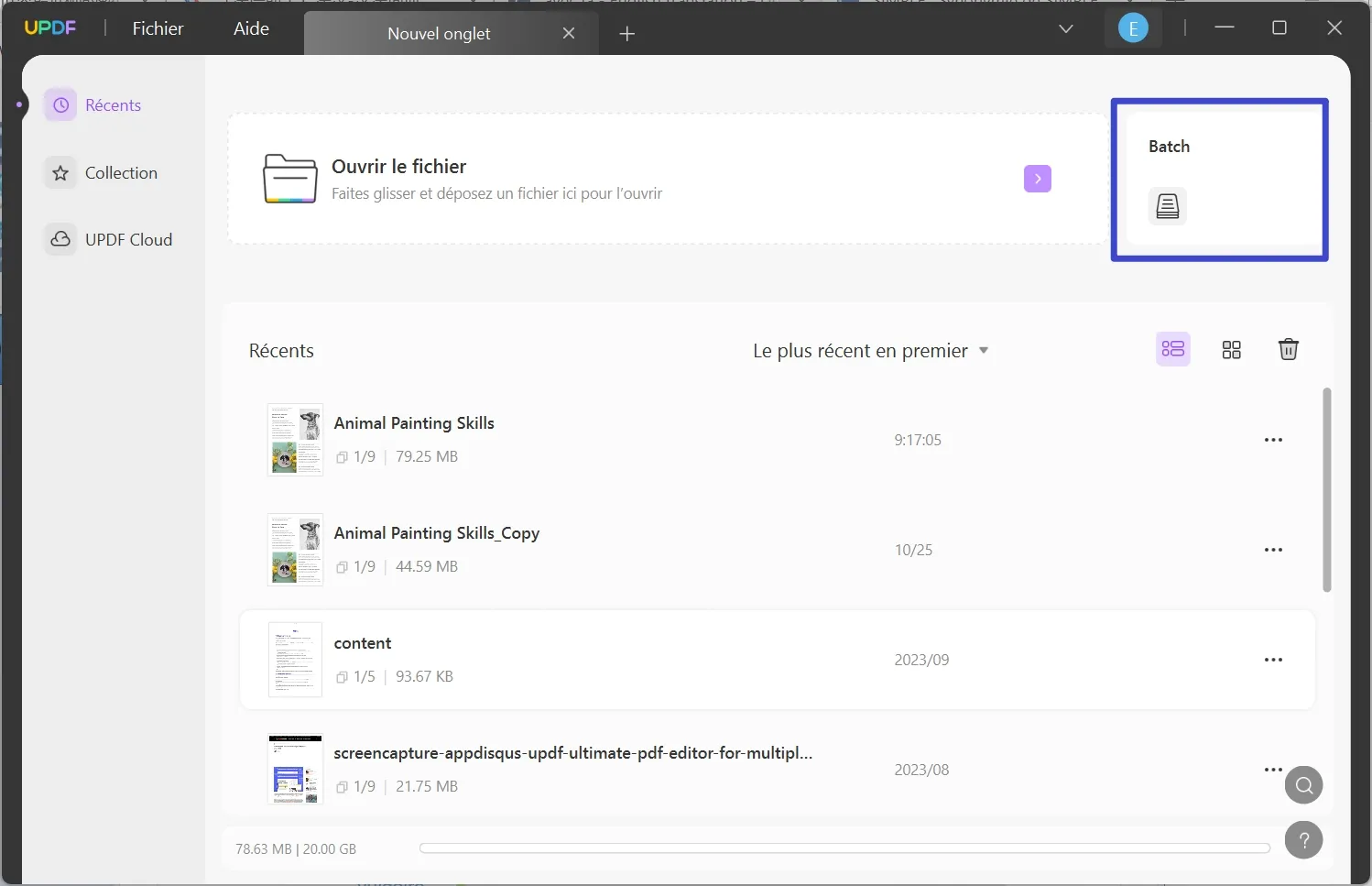Click file name content
This screenshot has width=1372, height=886.
363,643
